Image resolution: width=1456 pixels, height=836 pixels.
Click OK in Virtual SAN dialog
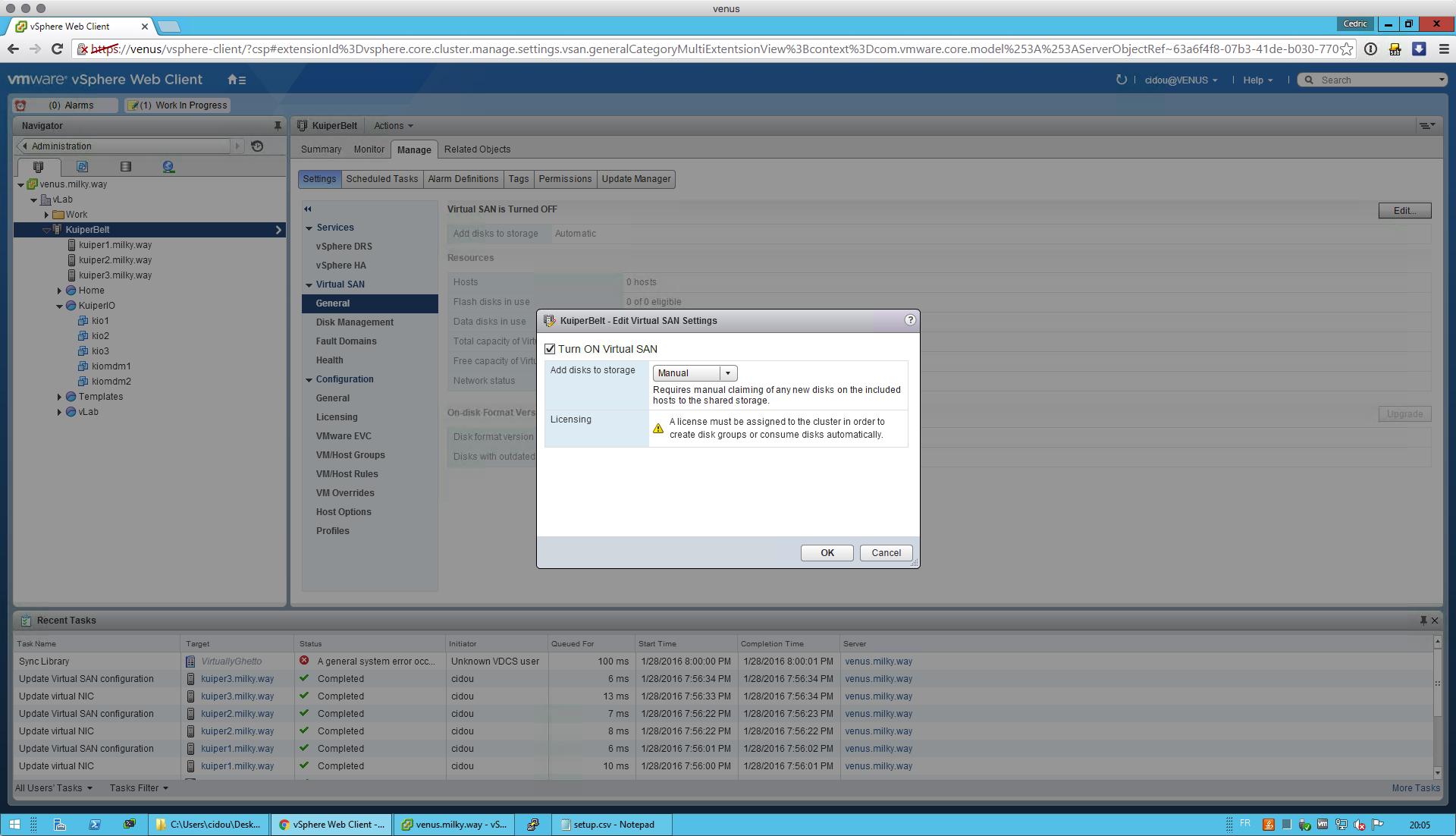pyautogui.click(x=827, y=553)
